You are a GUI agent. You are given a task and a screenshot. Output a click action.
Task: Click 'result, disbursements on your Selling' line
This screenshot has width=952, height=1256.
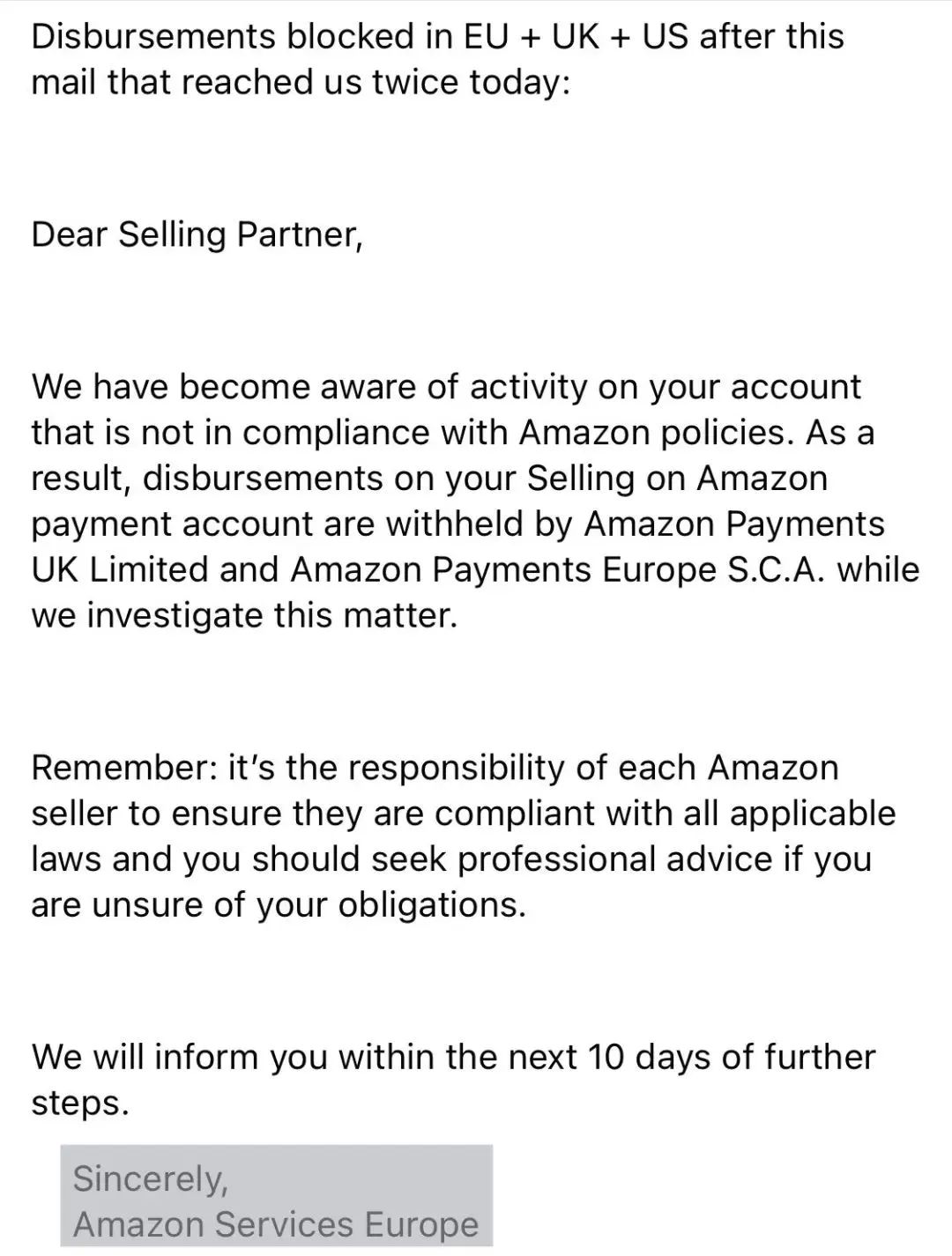pos(429,479)
